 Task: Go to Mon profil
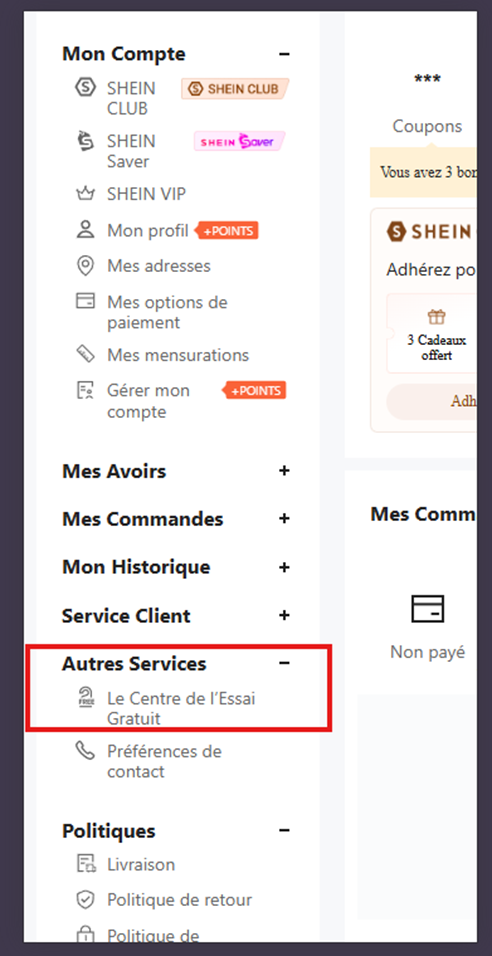tap(148, 230)
